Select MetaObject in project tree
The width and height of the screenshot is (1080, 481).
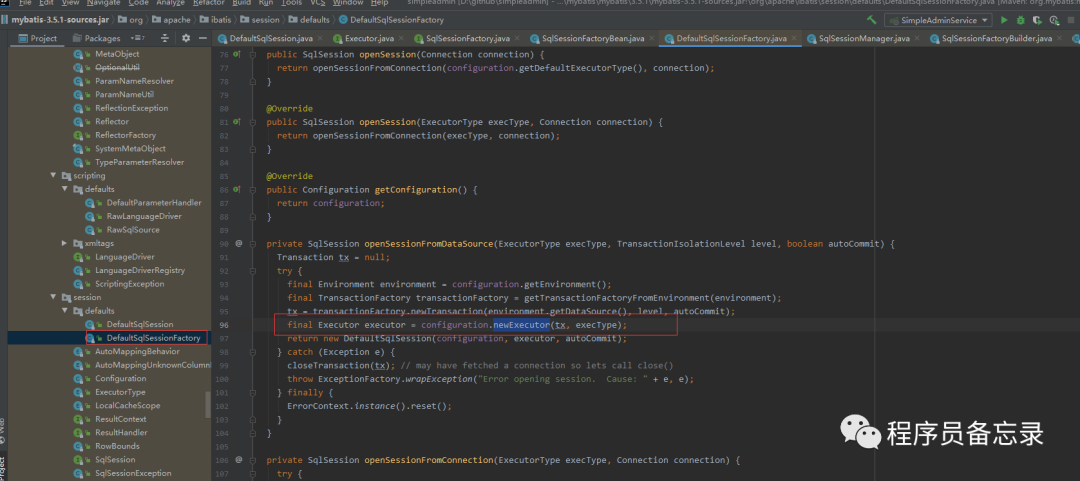click(x=117, y=54)
